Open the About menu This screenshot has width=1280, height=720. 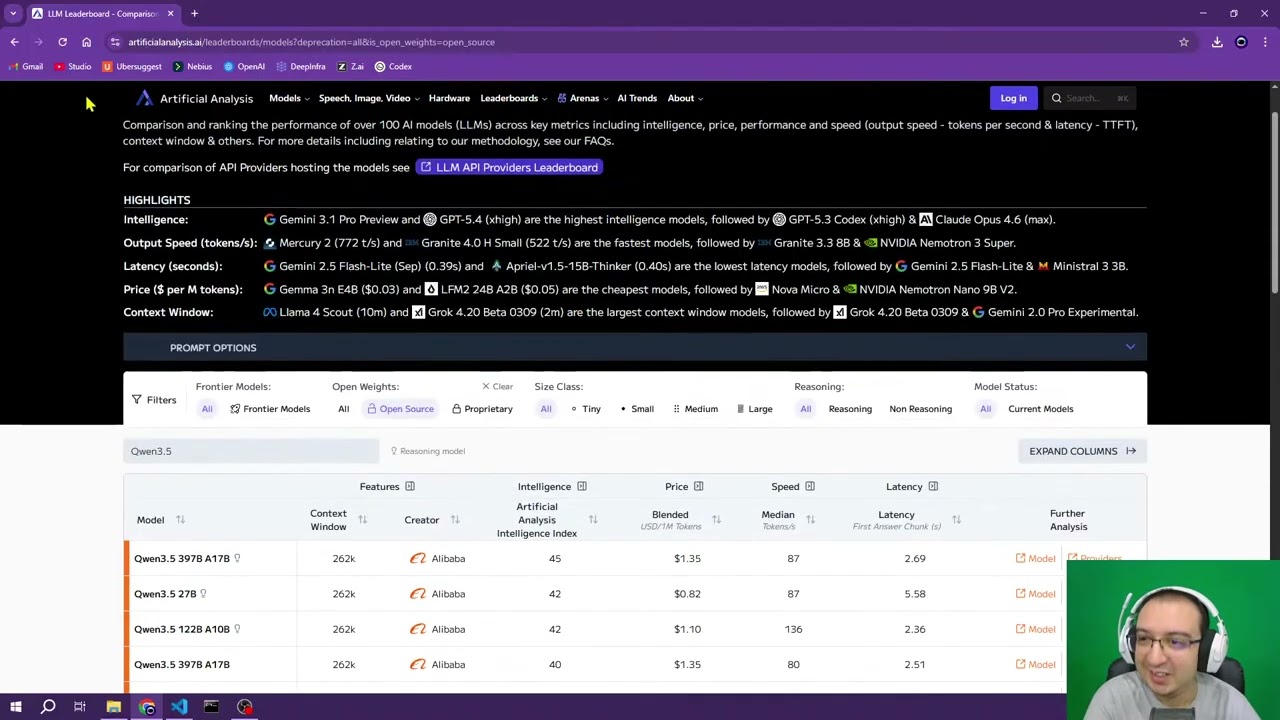click(685, 98)
